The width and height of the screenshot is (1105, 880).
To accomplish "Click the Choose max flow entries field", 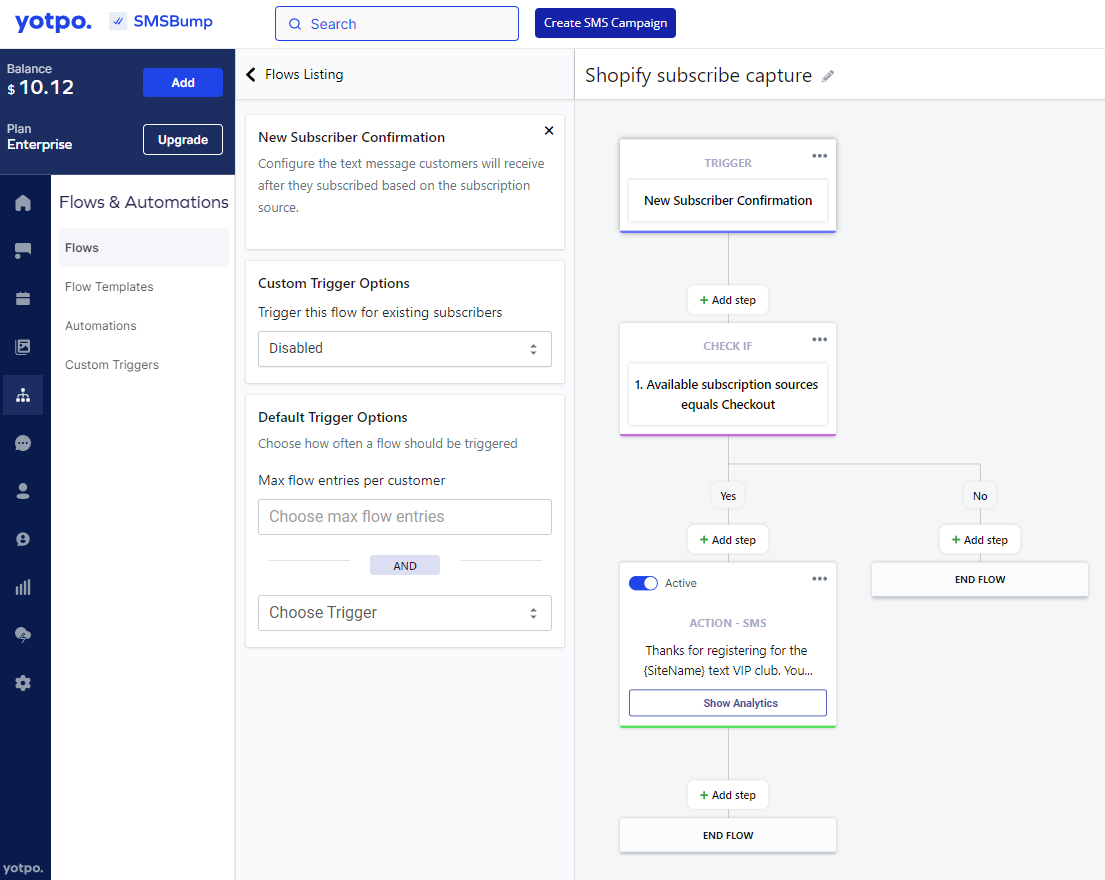I will tap(405, 517).
